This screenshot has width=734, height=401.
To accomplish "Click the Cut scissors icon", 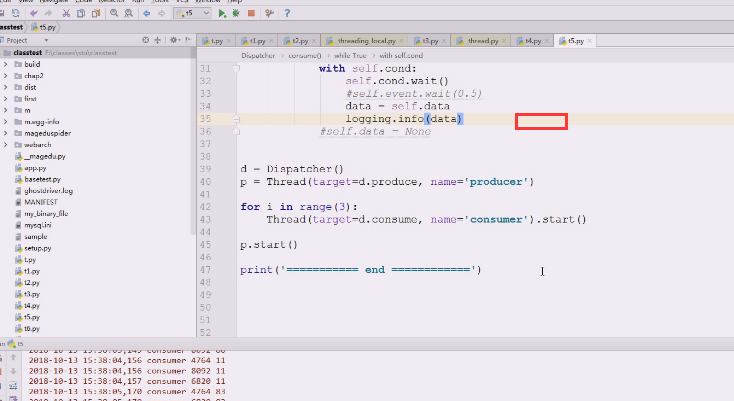I will tap(66, 13).
